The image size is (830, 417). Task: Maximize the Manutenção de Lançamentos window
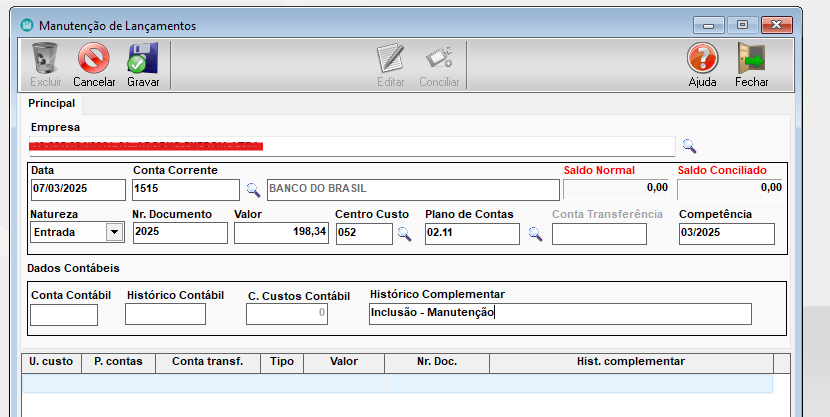point(742,25)
